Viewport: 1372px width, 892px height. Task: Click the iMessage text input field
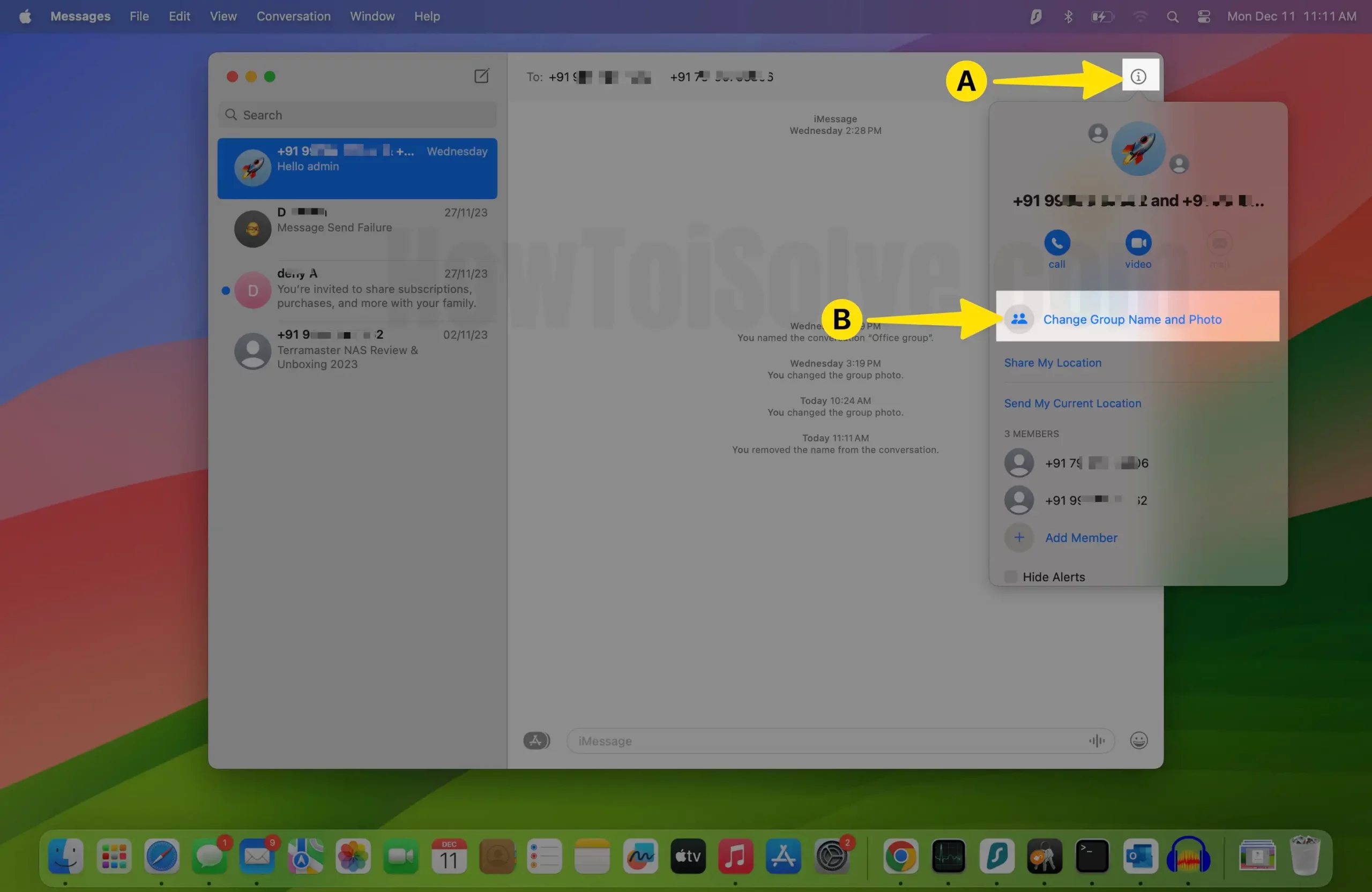click(x=824, y=740)
